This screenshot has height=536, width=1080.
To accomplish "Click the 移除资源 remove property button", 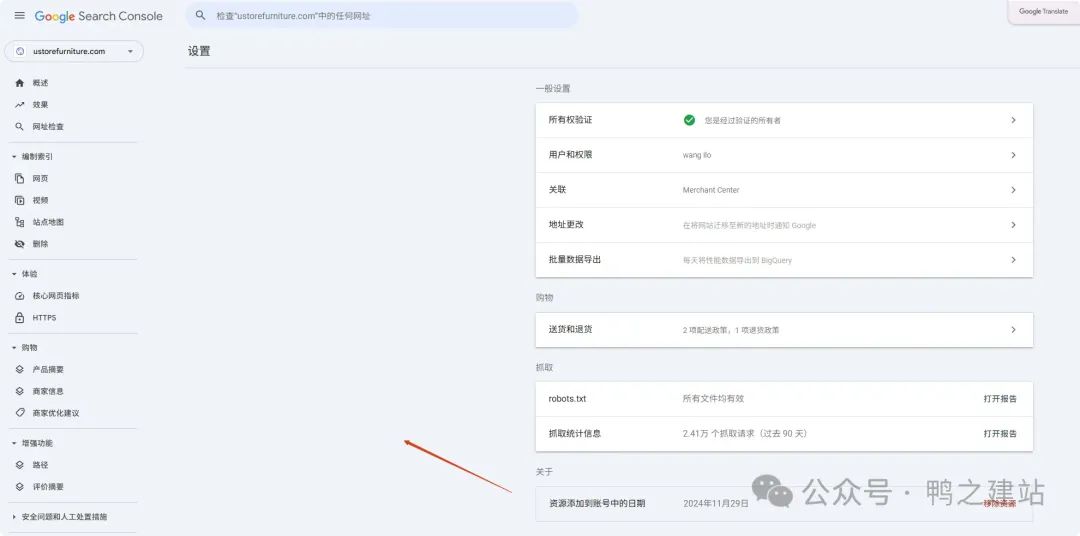I will (999, 504).
